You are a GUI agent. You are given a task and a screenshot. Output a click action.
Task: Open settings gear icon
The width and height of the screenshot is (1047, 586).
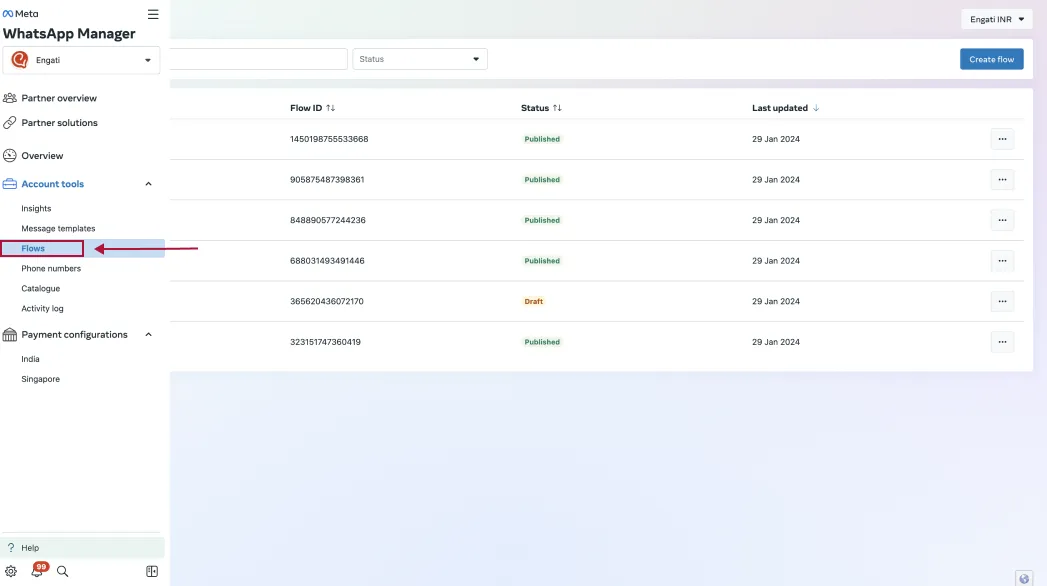point(11,571)
